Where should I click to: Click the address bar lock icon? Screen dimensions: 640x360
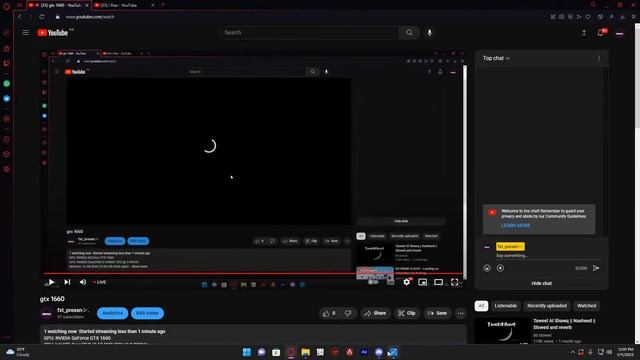(x=58, y=17)
